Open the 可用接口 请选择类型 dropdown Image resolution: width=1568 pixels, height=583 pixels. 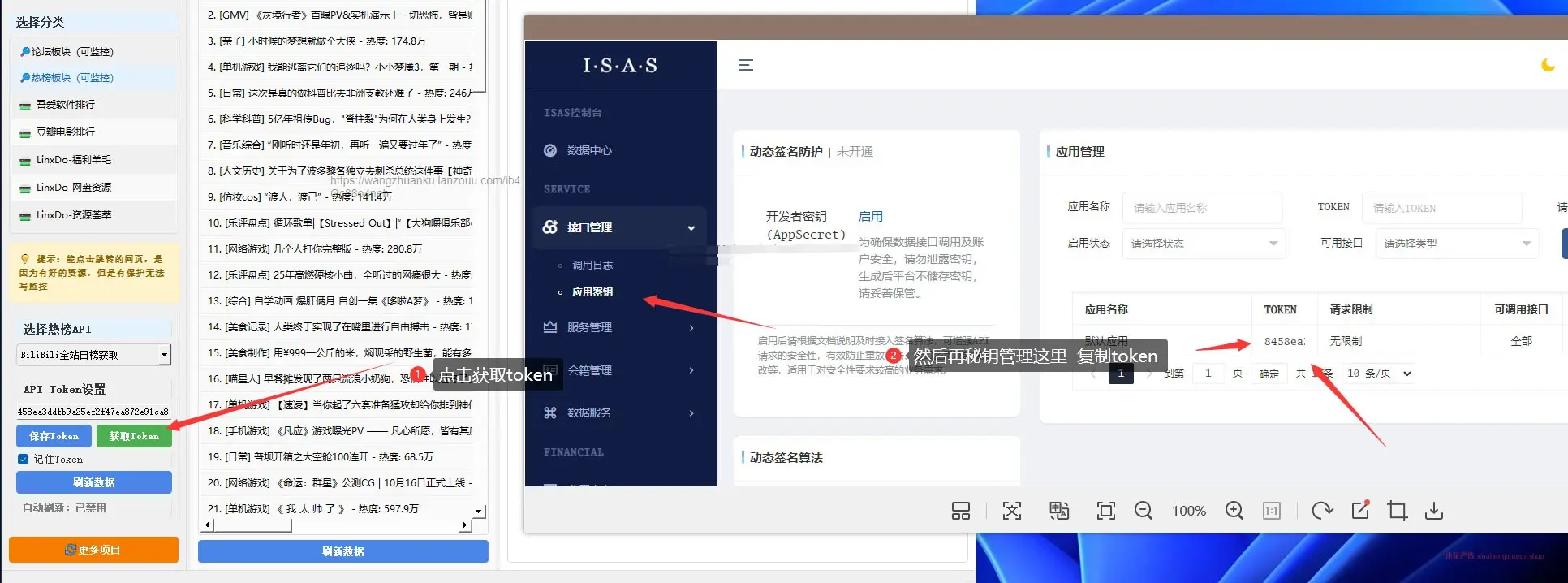click(x=1457, y=244)
